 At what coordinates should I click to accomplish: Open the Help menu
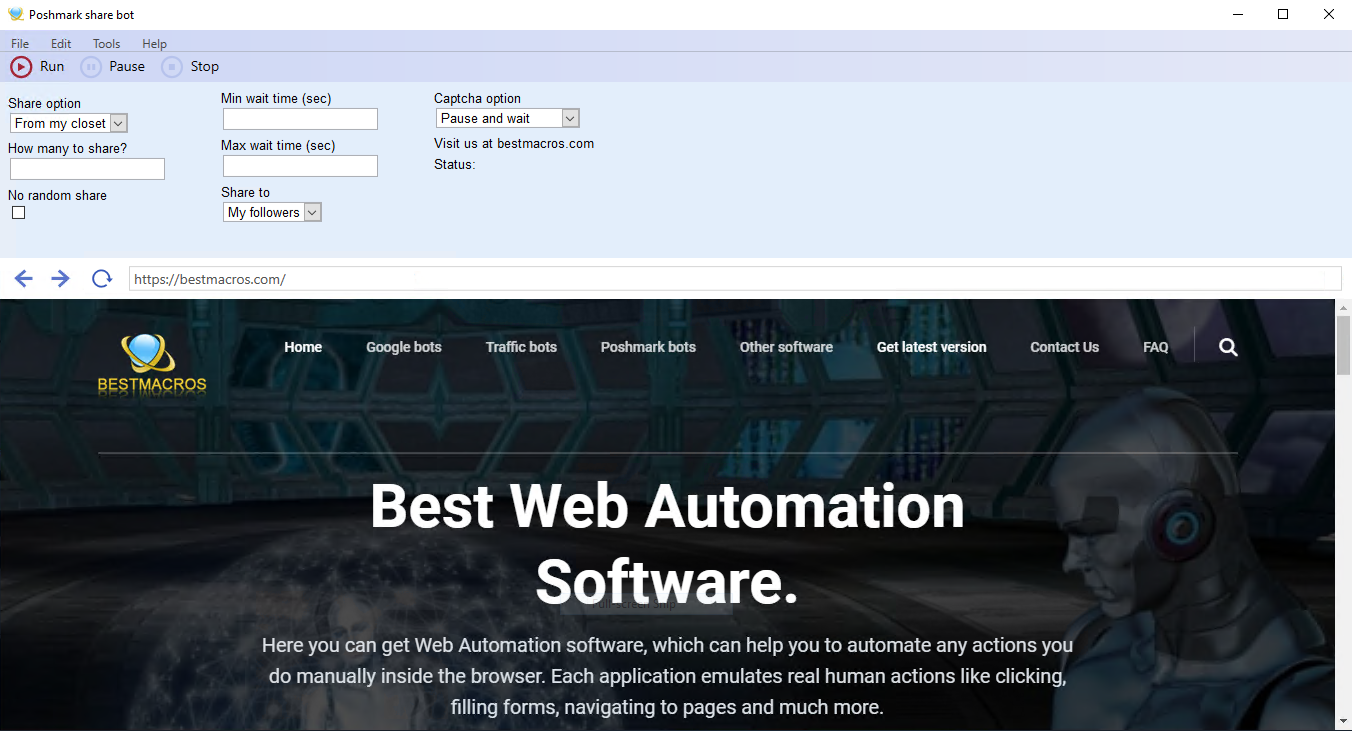click(154, 44)
